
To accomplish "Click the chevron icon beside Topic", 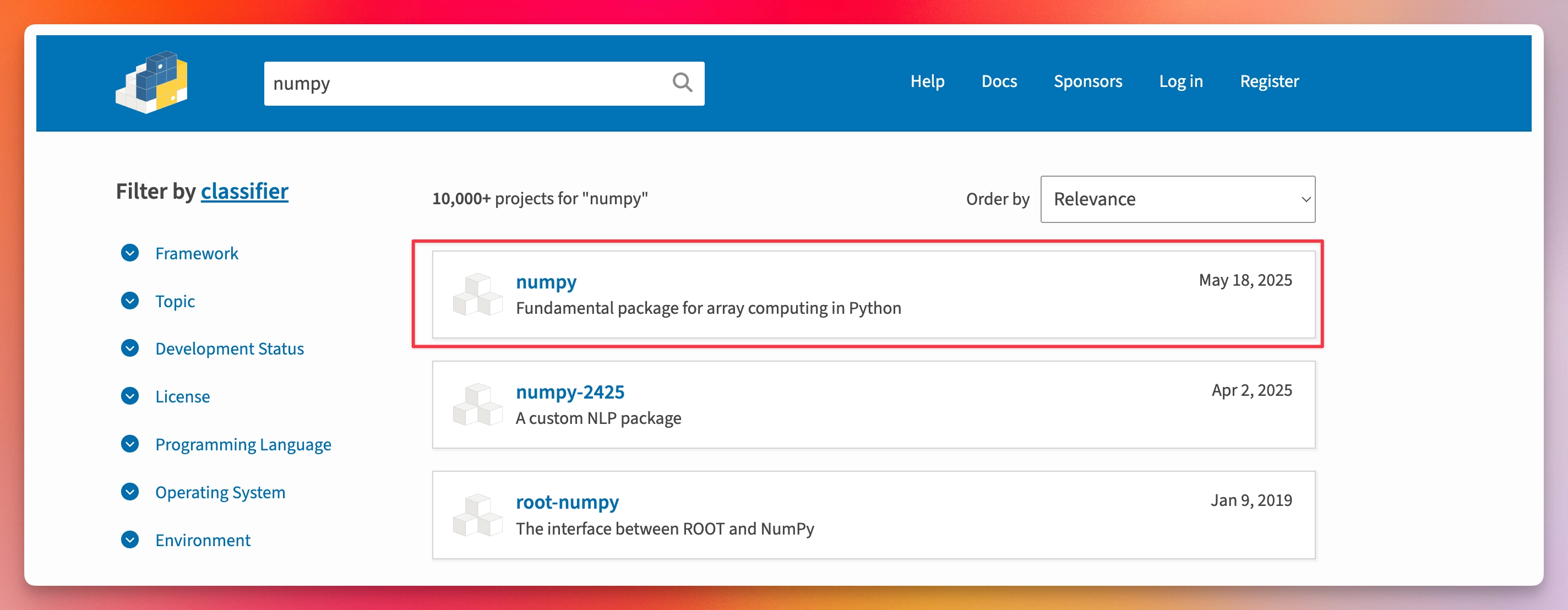I will click(129, 301).
